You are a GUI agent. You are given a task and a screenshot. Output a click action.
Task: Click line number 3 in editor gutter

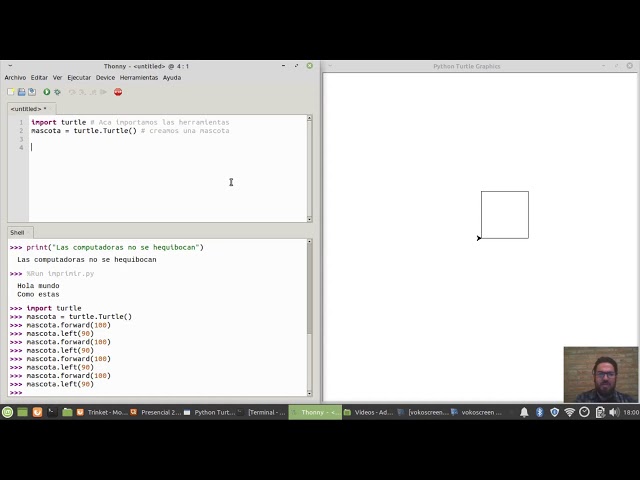pos(21,139)
